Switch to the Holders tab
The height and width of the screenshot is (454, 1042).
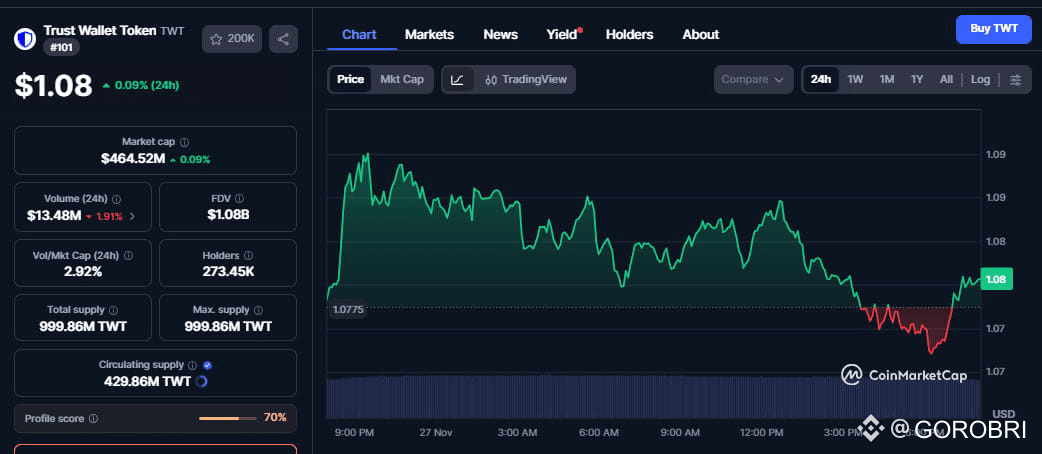tap(629, 34)
